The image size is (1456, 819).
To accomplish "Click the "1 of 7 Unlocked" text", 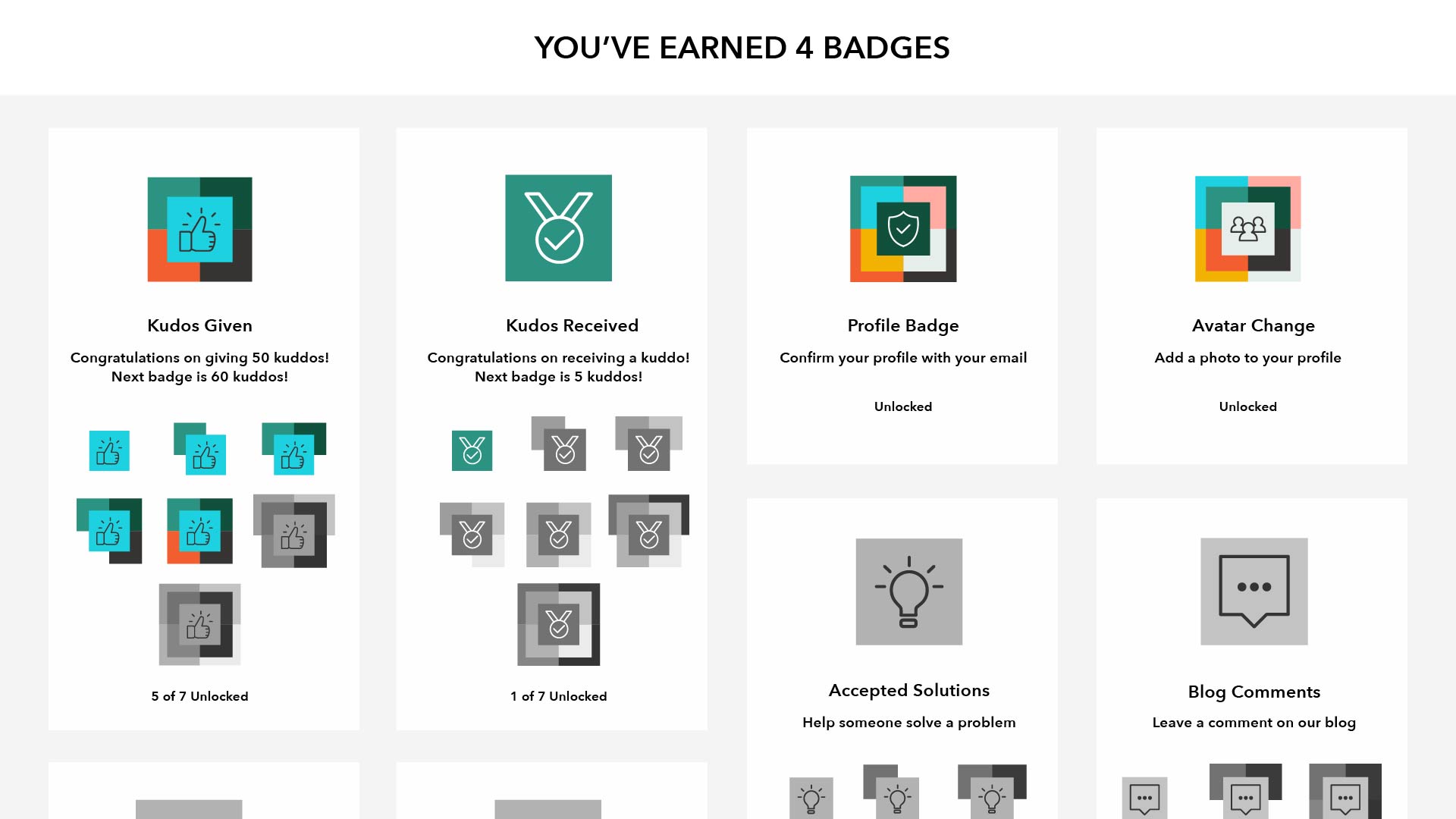I will pos(558,696).
